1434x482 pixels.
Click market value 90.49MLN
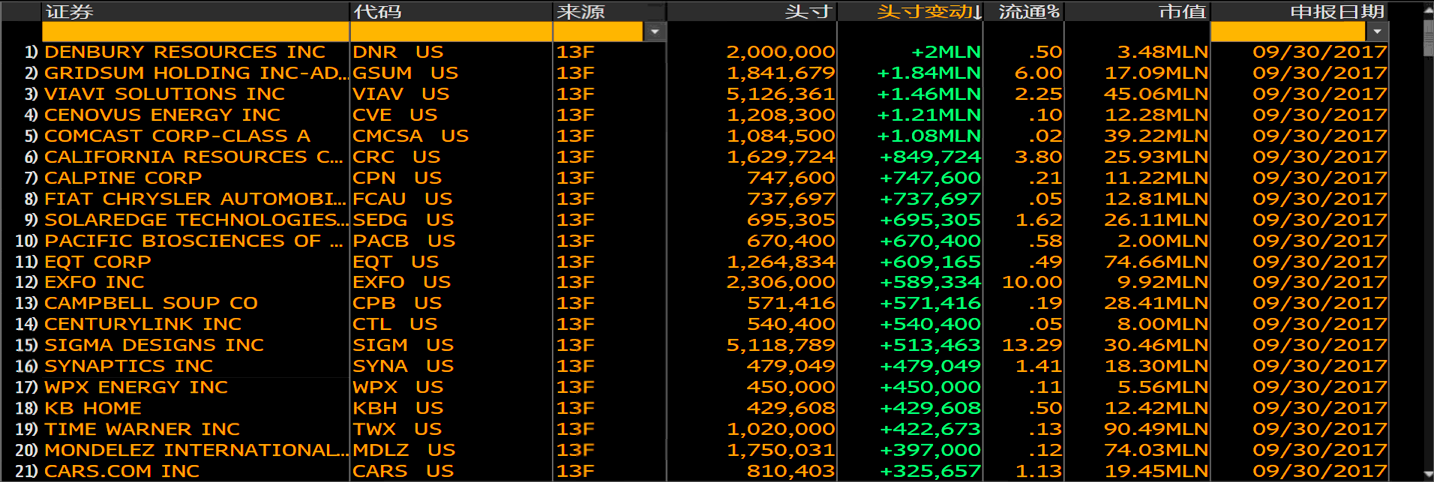tap(1157, 429)
